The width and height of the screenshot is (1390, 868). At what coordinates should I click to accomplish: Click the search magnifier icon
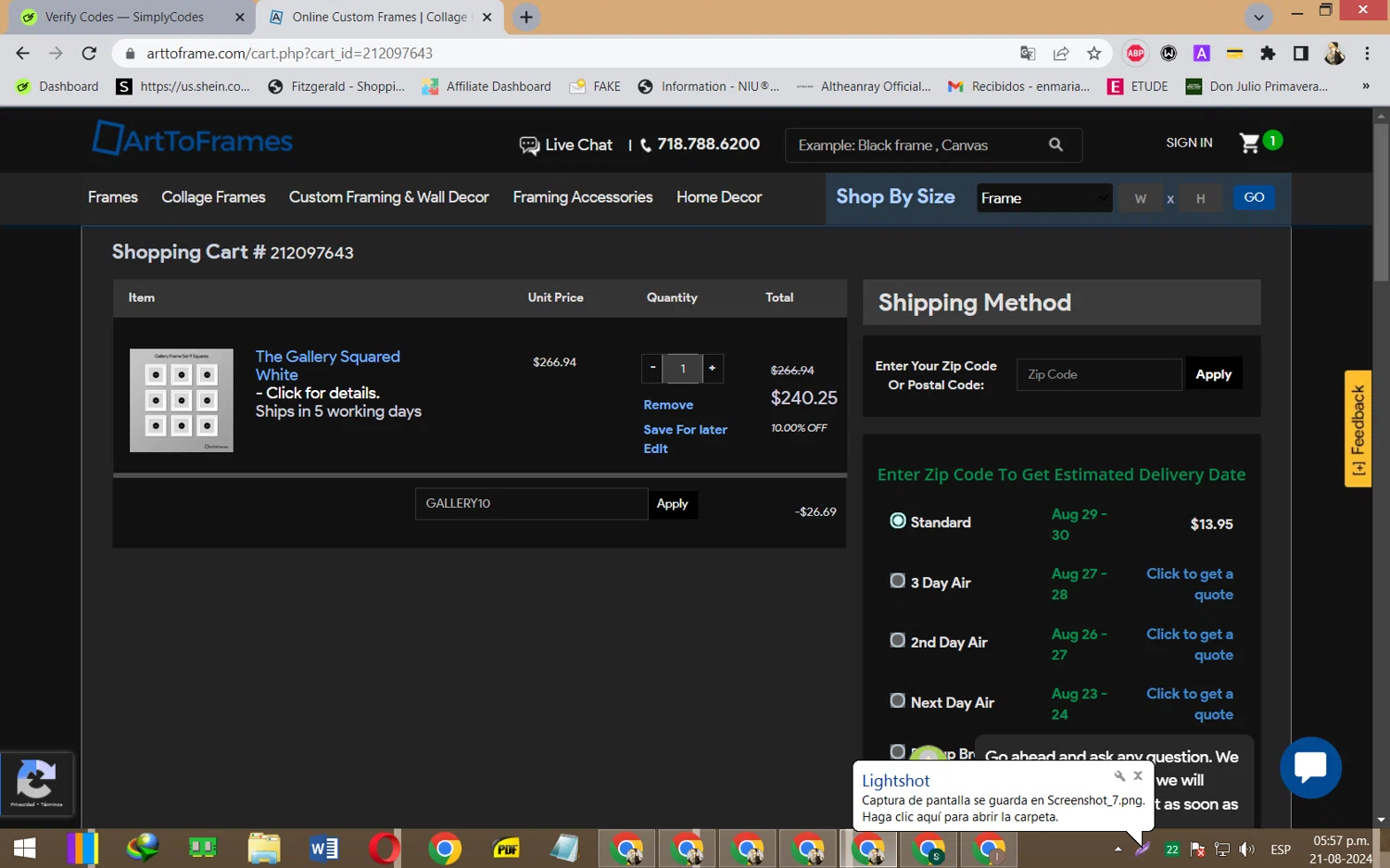pyautogui.click(x=1055, y=145)
